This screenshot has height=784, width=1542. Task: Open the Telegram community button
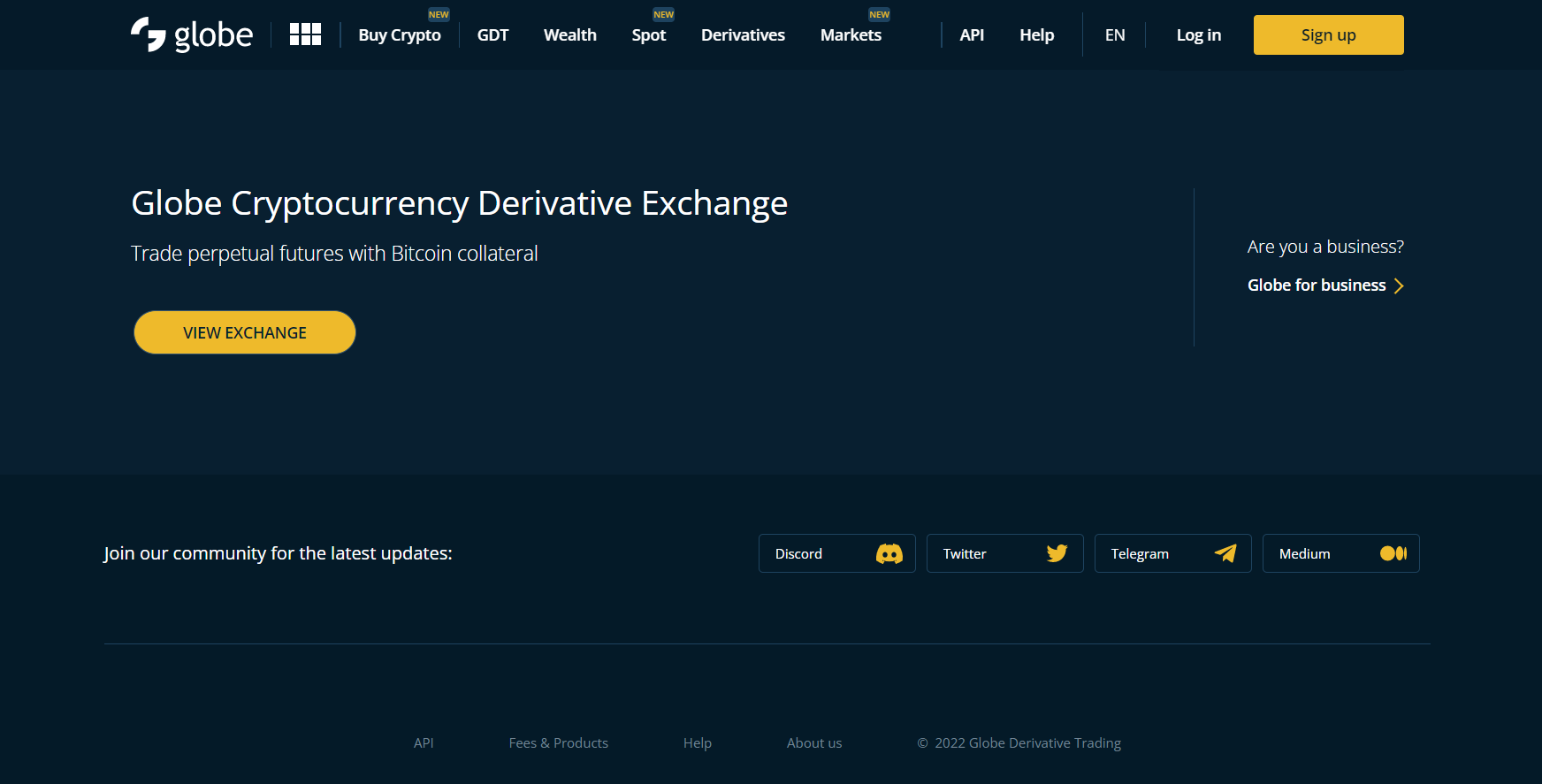point(1172,553)
